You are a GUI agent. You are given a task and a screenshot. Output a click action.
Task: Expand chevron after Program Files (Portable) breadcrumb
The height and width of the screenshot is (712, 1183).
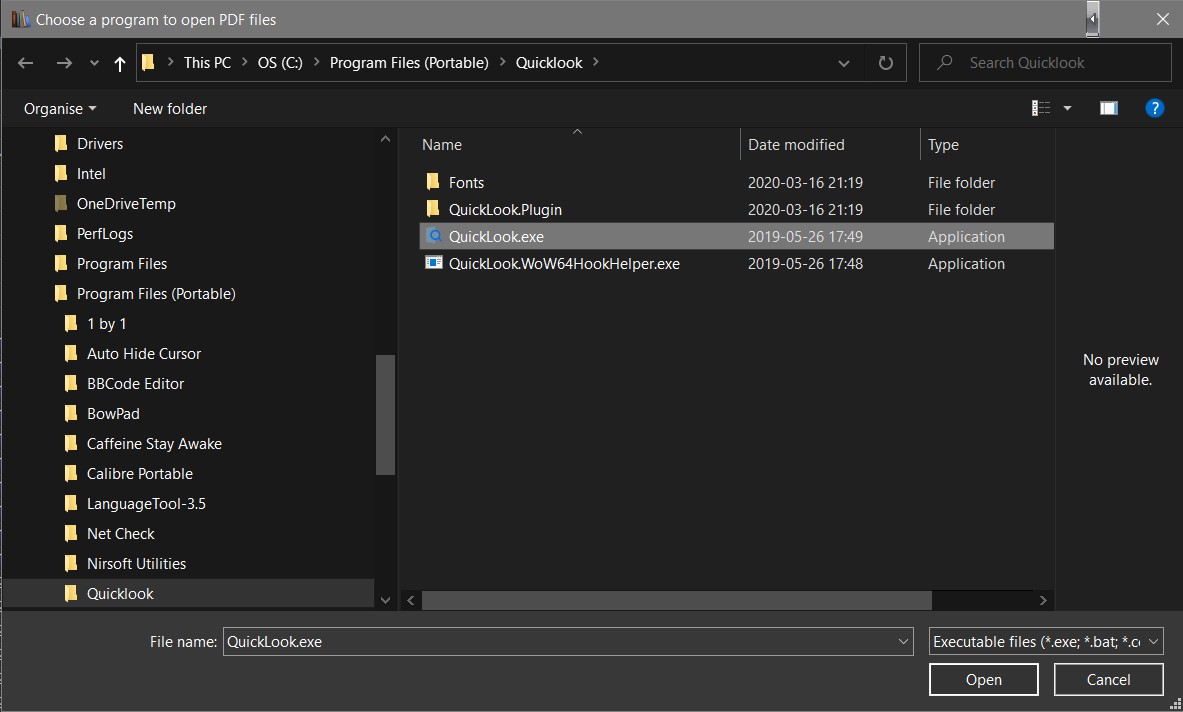point(502,63)
